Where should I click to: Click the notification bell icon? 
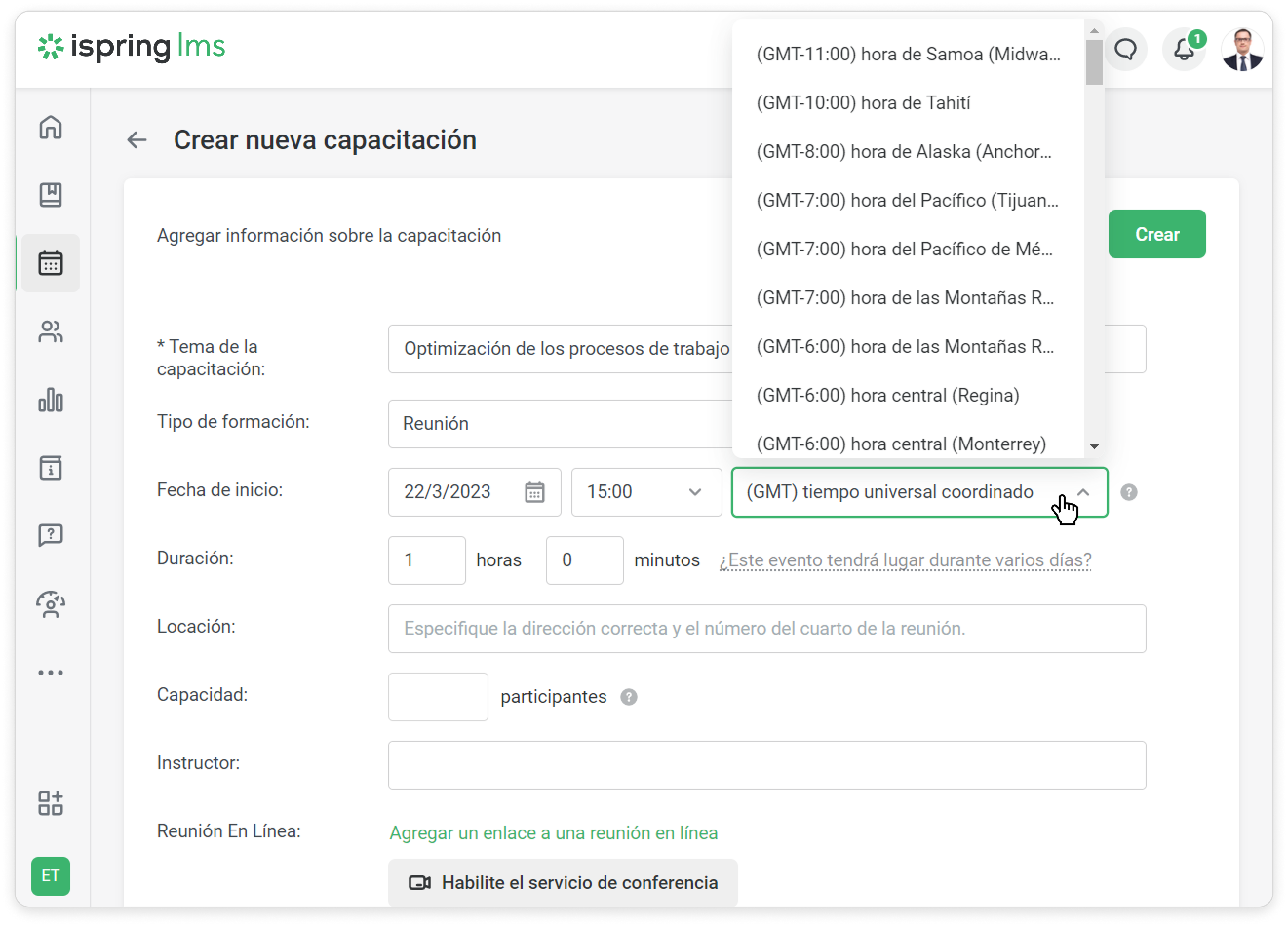[x=1184, y=49]
